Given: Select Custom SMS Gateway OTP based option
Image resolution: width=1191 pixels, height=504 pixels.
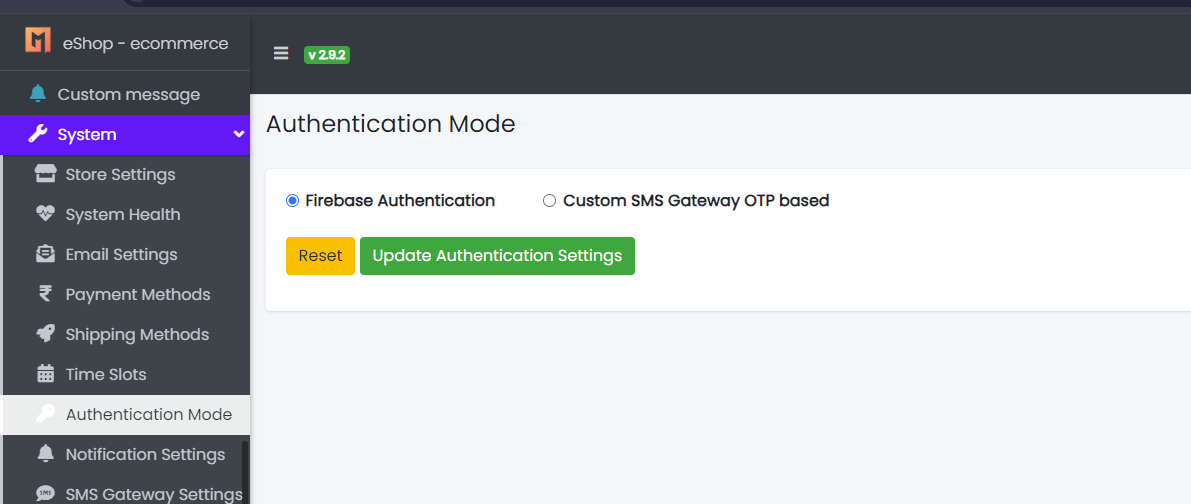Looking at the screenshot, I should [x=549, y=201].
